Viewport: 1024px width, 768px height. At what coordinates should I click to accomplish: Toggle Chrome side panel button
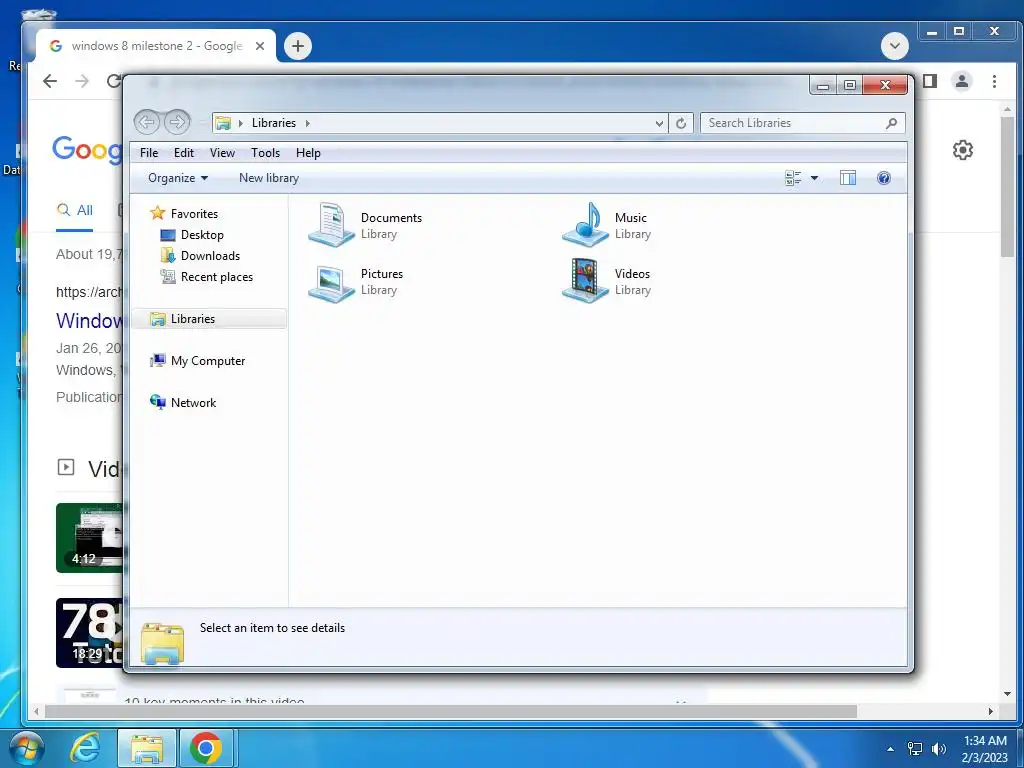click(x=930, y=81)
